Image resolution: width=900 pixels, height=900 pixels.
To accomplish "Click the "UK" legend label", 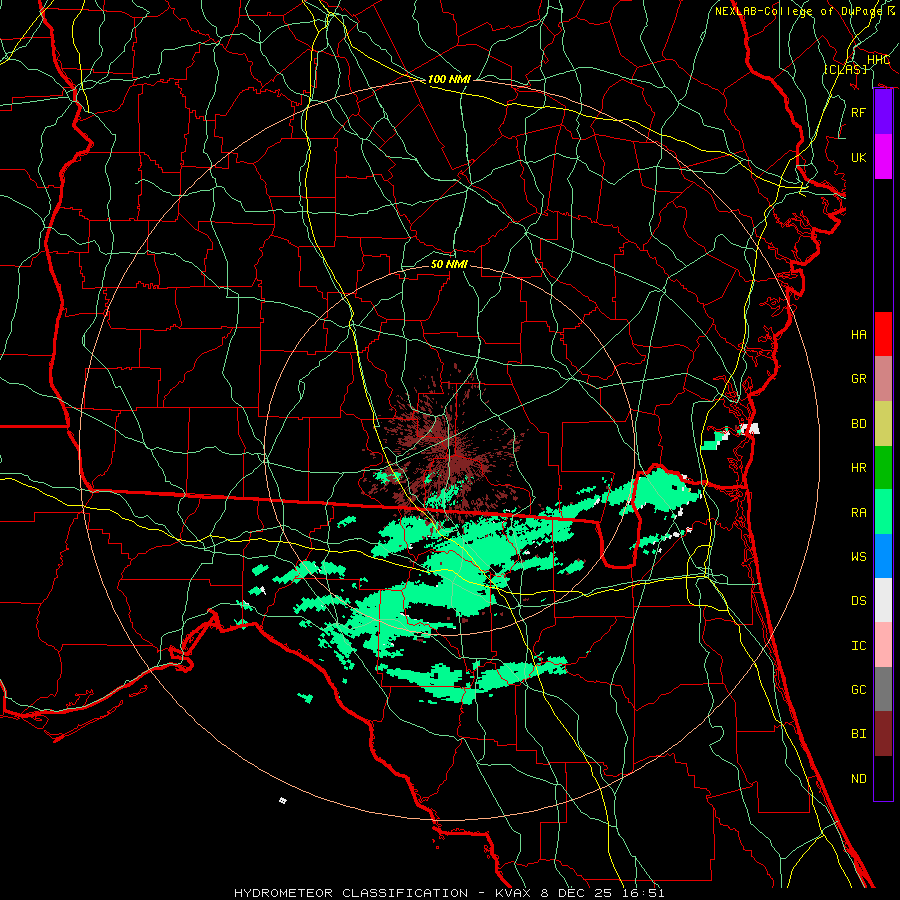I will pos(859,157).
